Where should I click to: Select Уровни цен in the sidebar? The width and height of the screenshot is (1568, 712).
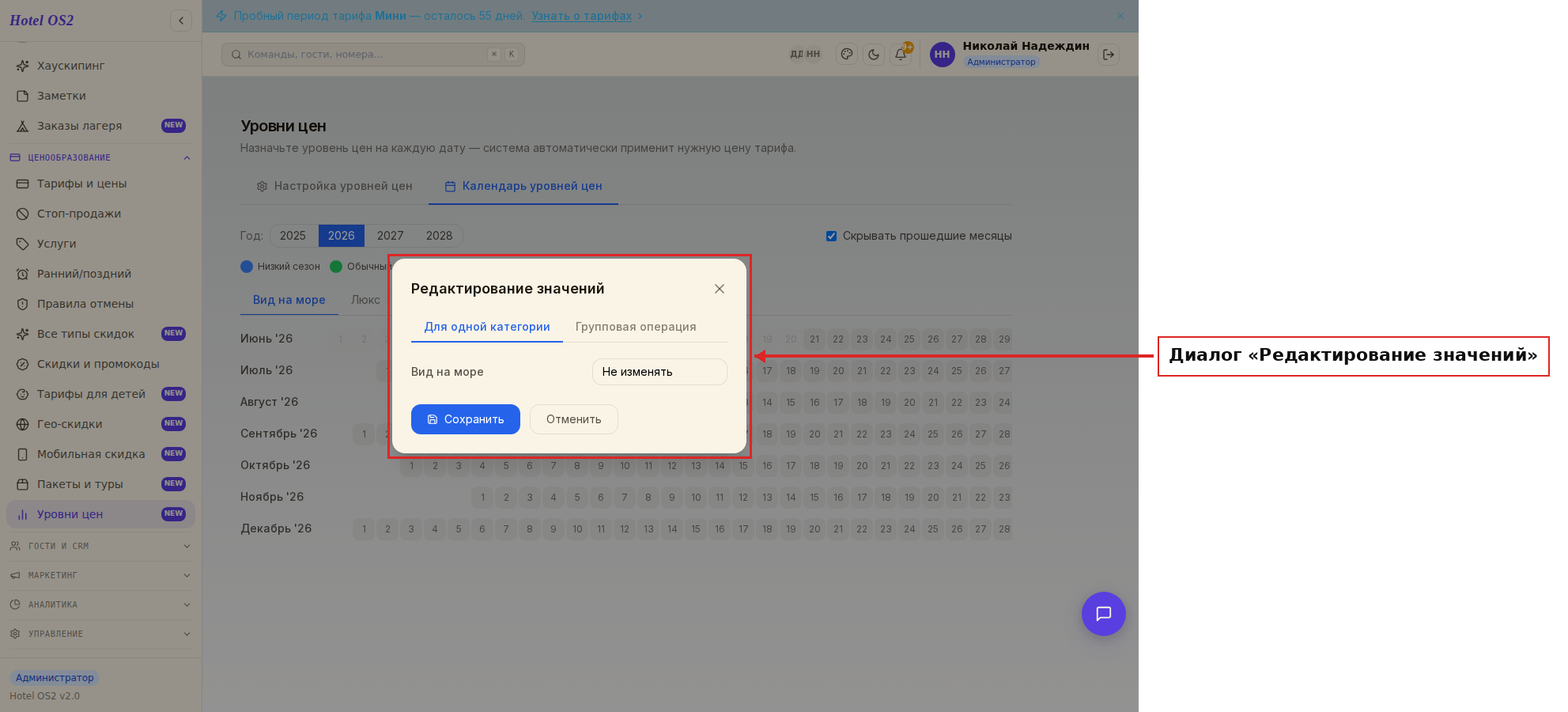[100, 514]
